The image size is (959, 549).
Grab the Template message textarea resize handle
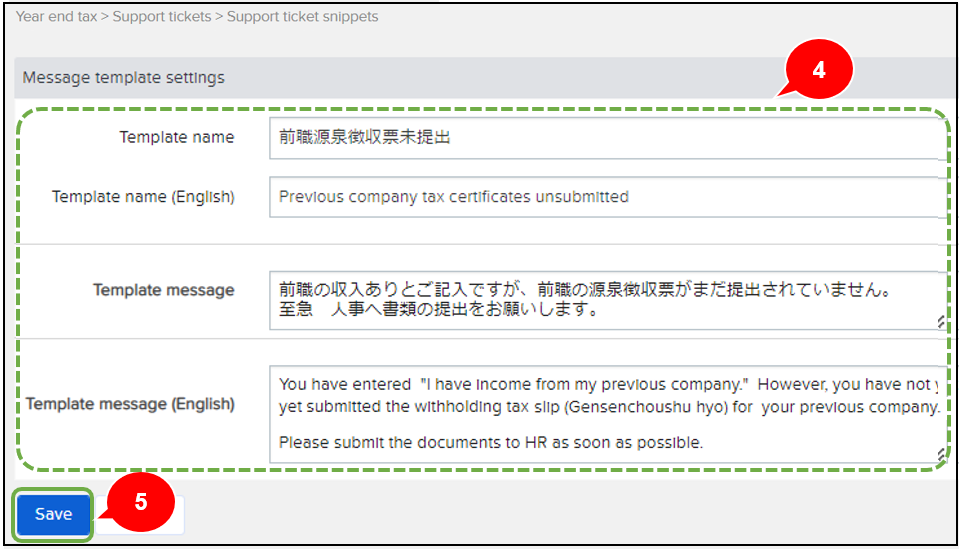coord(941,322)
